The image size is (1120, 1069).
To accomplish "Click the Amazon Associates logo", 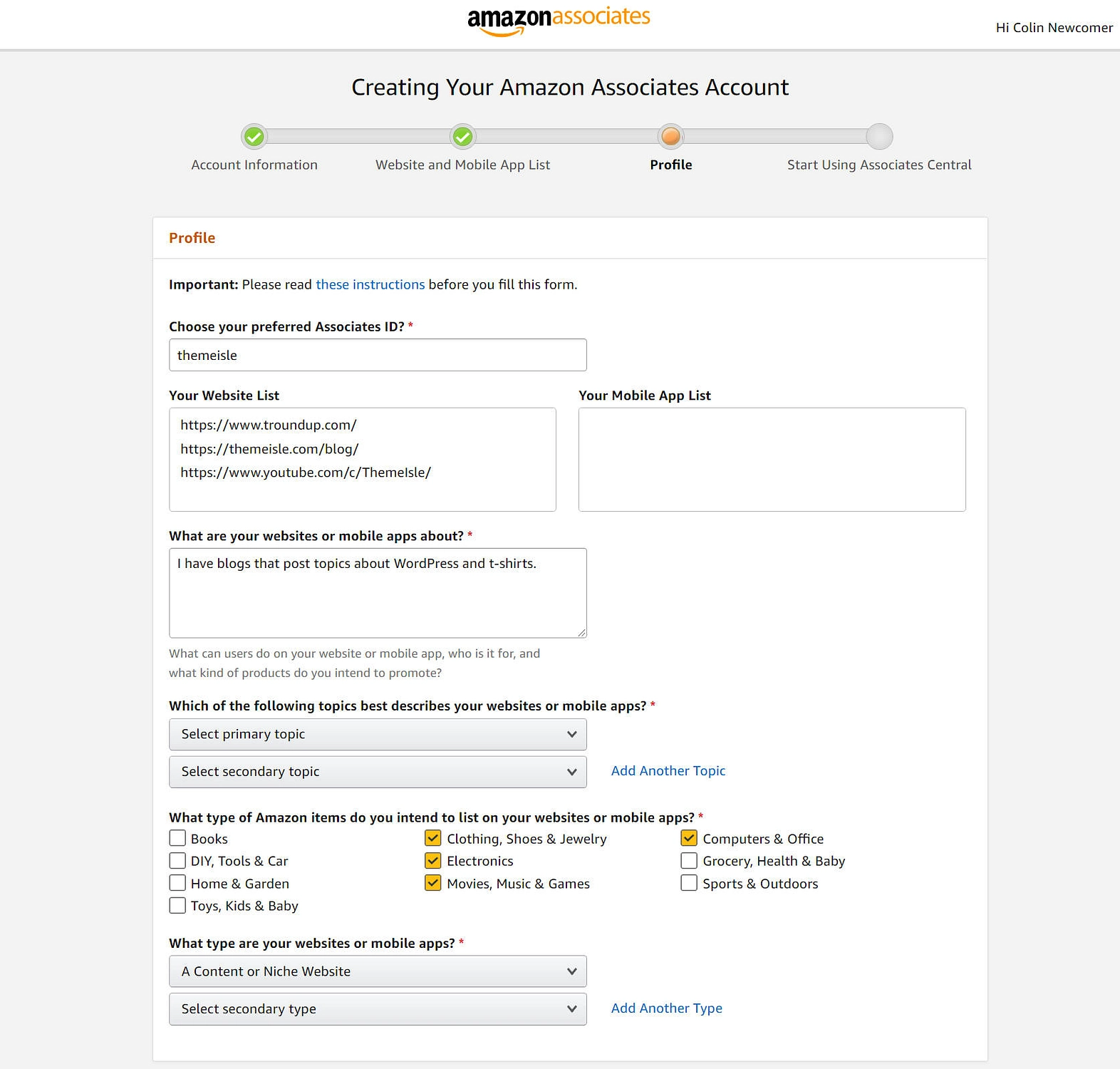I will (x=559, y=20).
